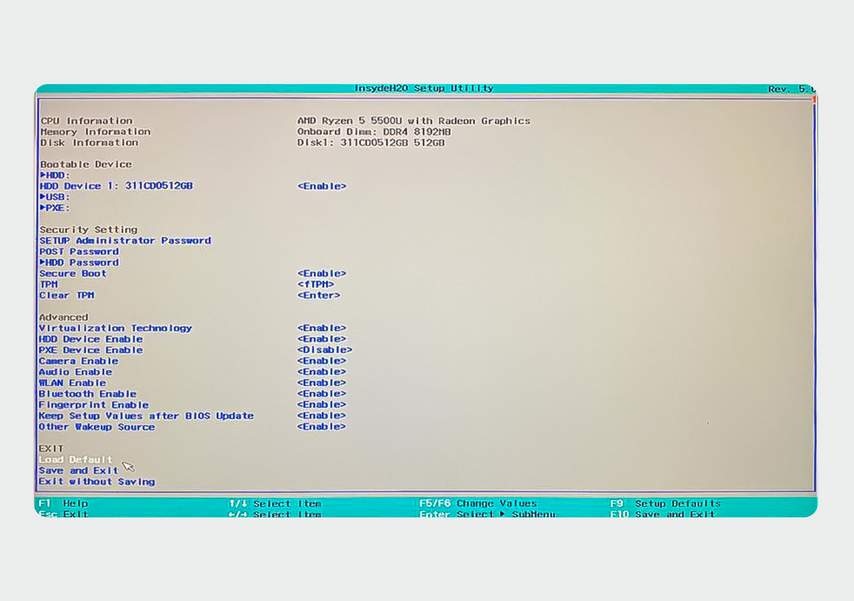The image size is (854, 601).
Task: Open the HDD Password submenu
Action: (x=80, y=263)
